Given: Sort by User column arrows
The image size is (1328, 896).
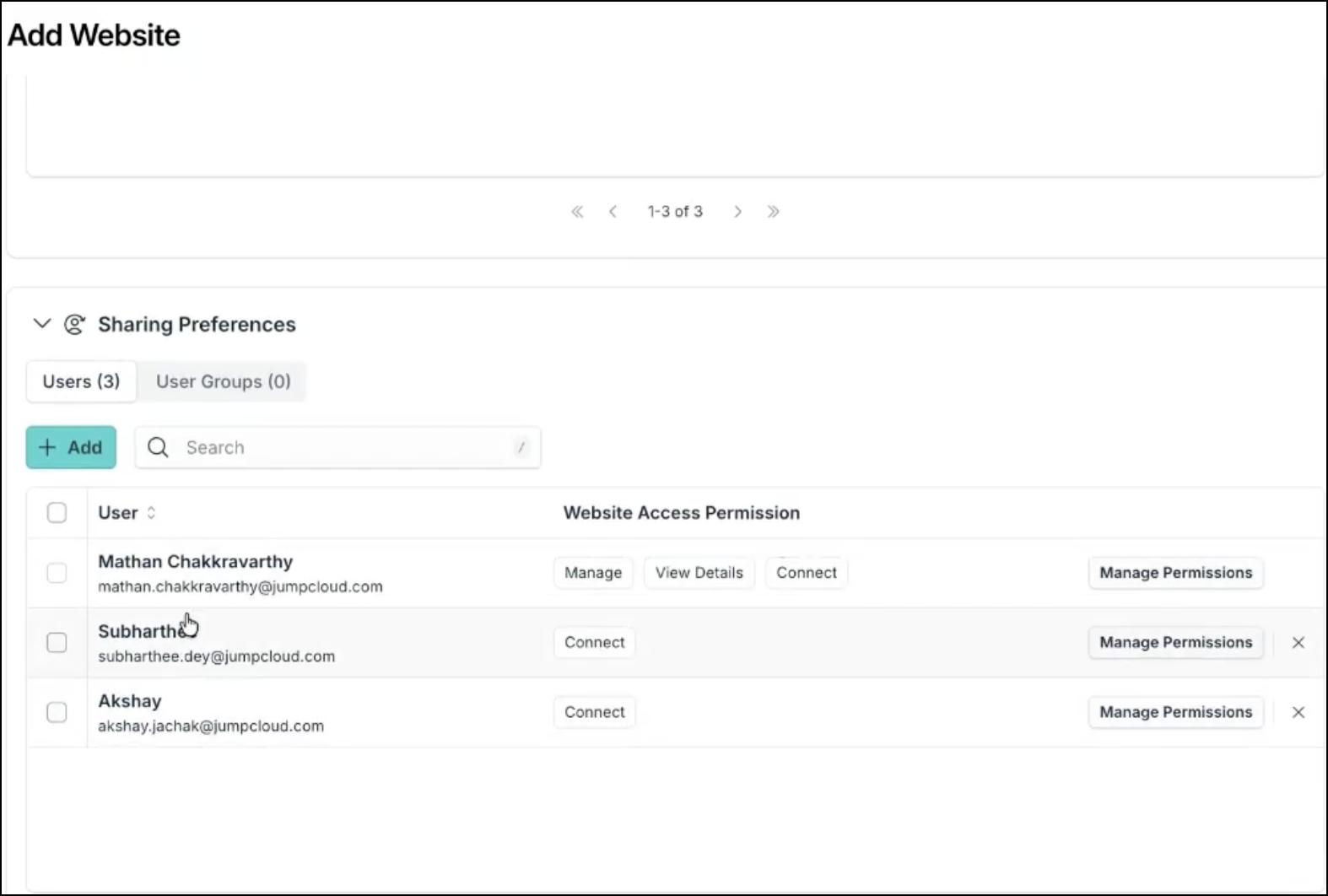Looking at the screenshot, I should (x=151, y=513).
